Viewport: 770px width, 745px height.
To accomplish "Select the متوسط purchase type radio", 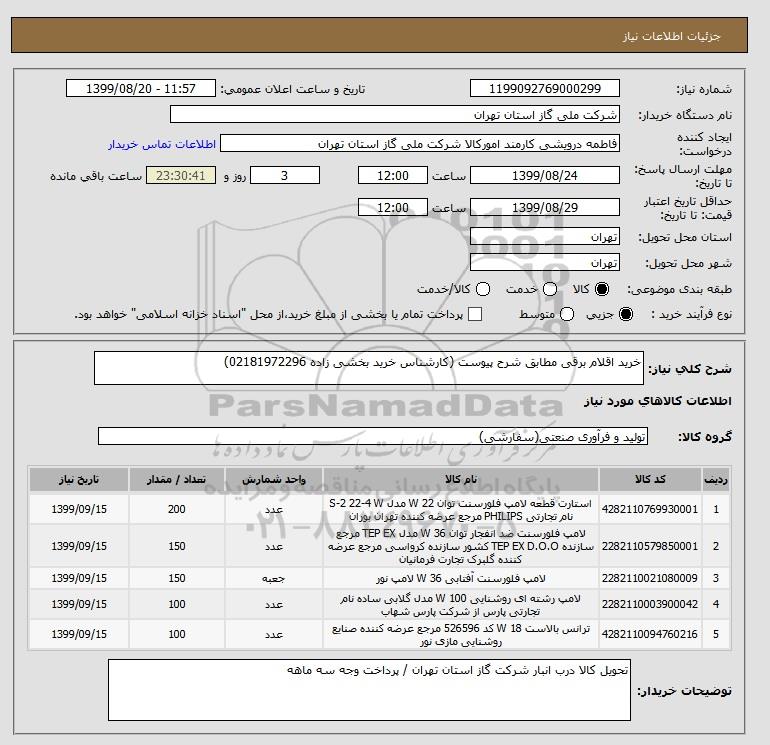I will coord(567,314).
